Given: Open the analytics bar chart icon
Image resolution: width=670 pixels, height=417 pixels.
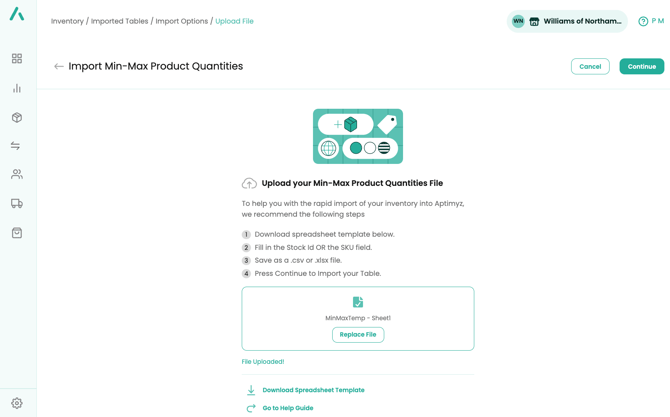Looking at the screenshot, I should [17, 88].
